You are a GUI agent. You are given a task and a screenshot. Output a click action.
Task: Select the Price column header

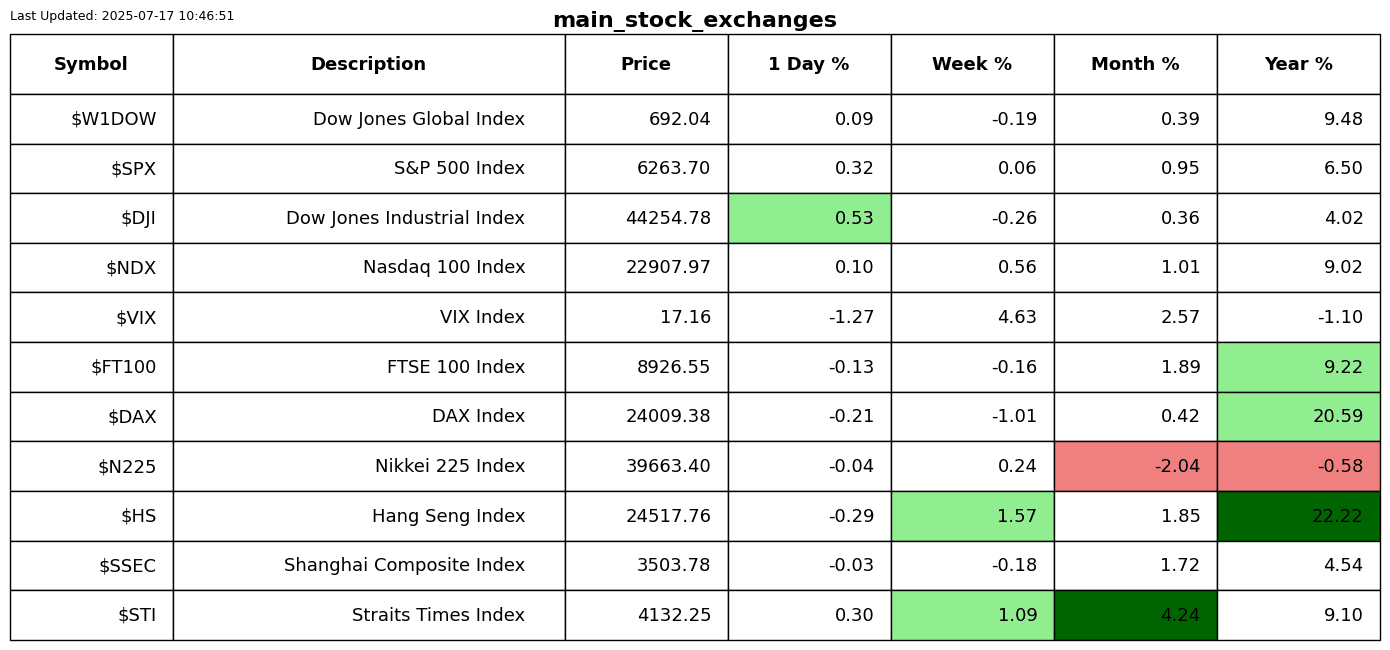[646, 65]
